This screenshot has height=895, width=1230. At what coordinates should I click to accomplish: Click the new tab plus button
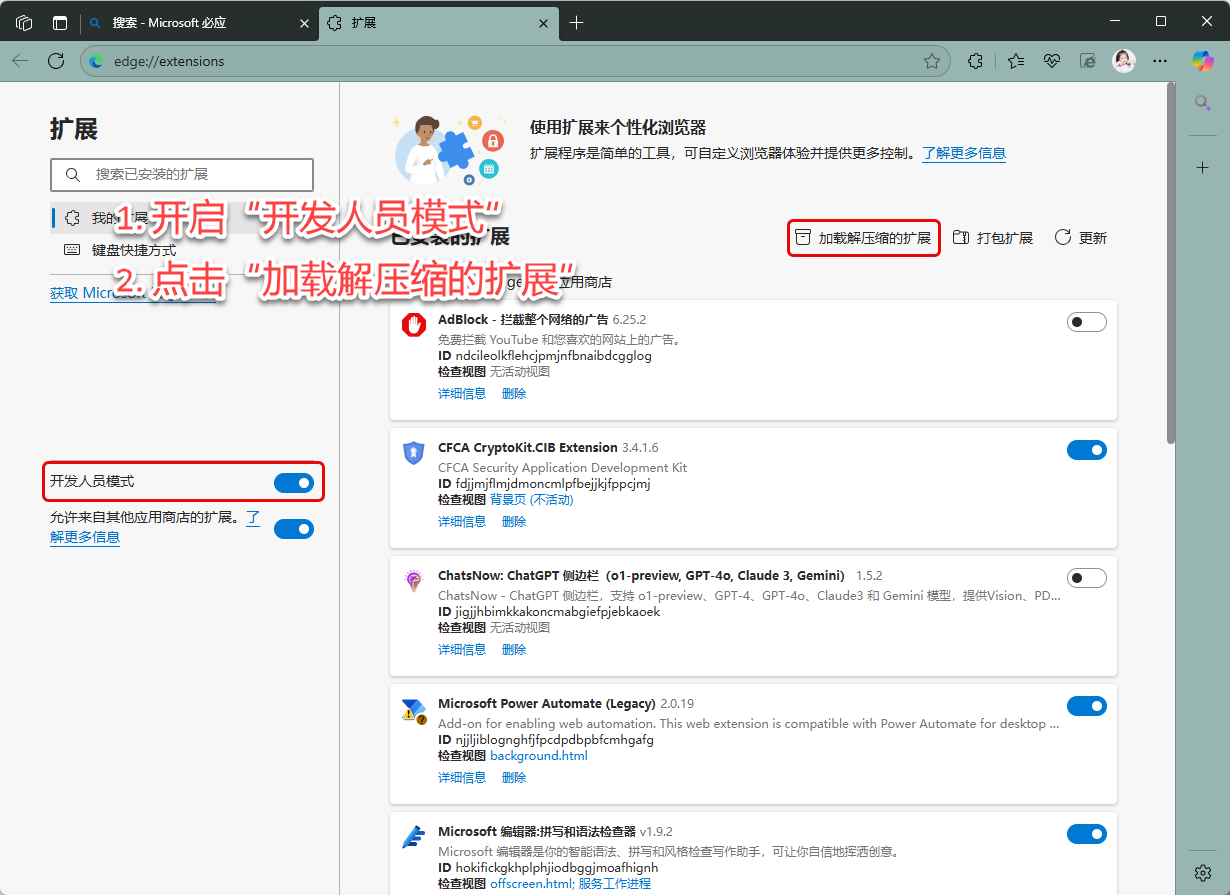click(576, 22)
